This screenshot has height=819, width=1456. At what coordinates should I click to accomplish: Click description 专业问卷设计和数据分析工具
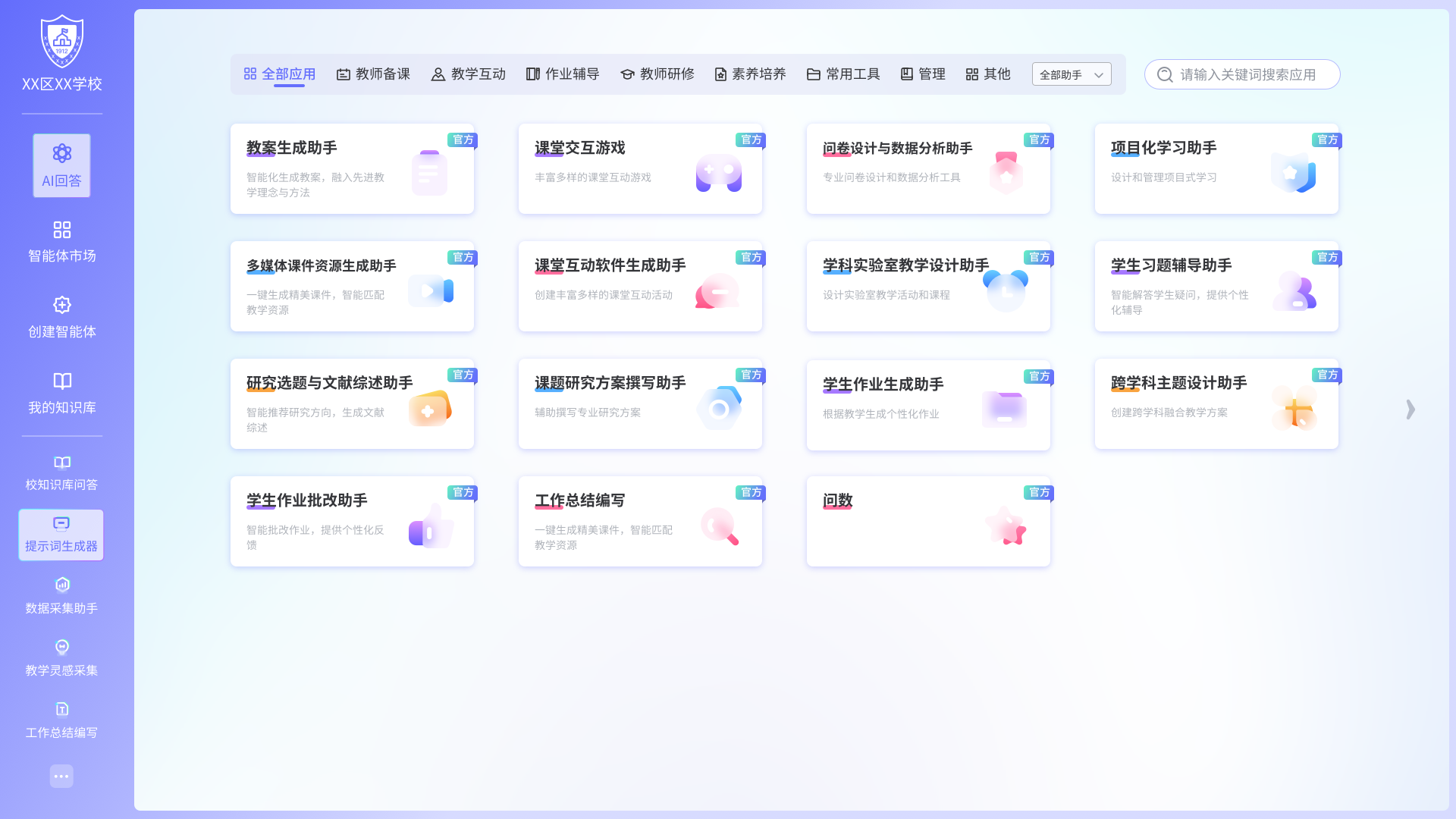(892, 177)
